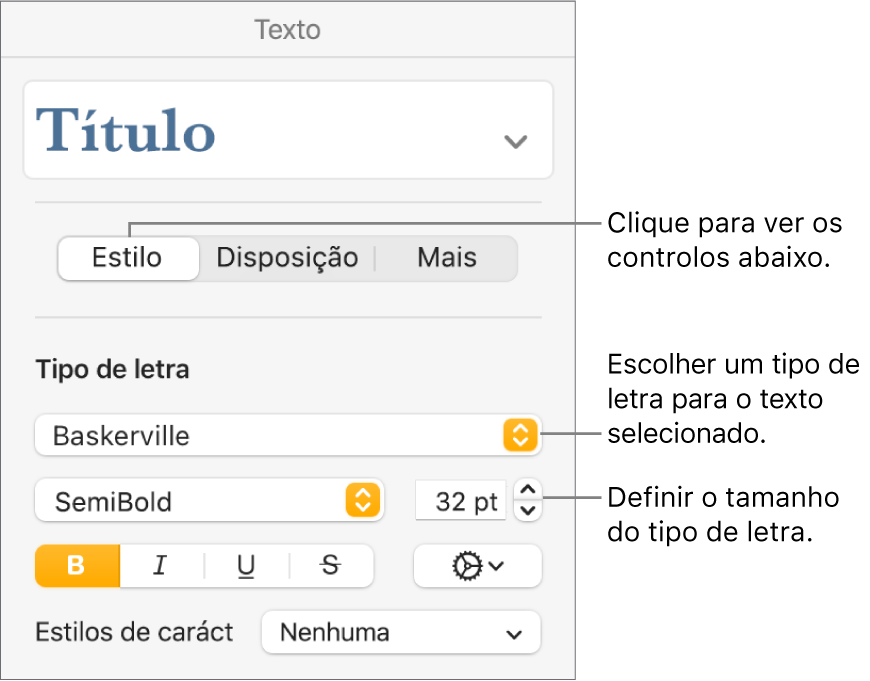Image resolution: width=870 pixels, height=681 pixels.
Task: Open the advanced text options gear menu
Action: (477, 567)
